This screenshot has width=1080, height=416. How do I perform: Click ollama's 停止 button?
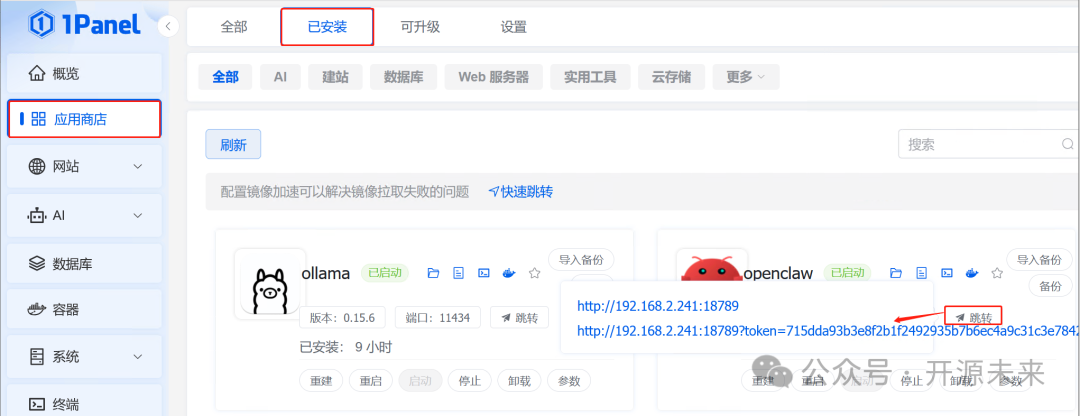click(470, 381)
